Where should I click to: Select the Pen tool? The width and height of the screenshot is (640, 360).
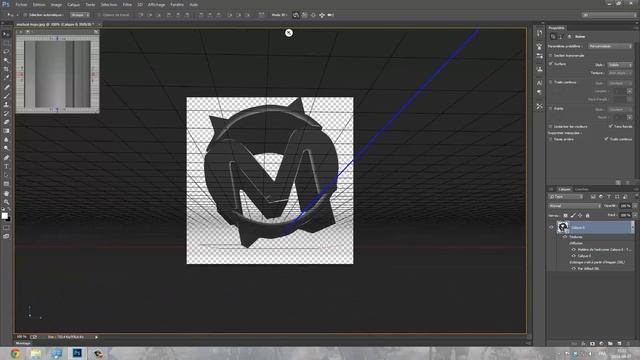tap(6, 158)
